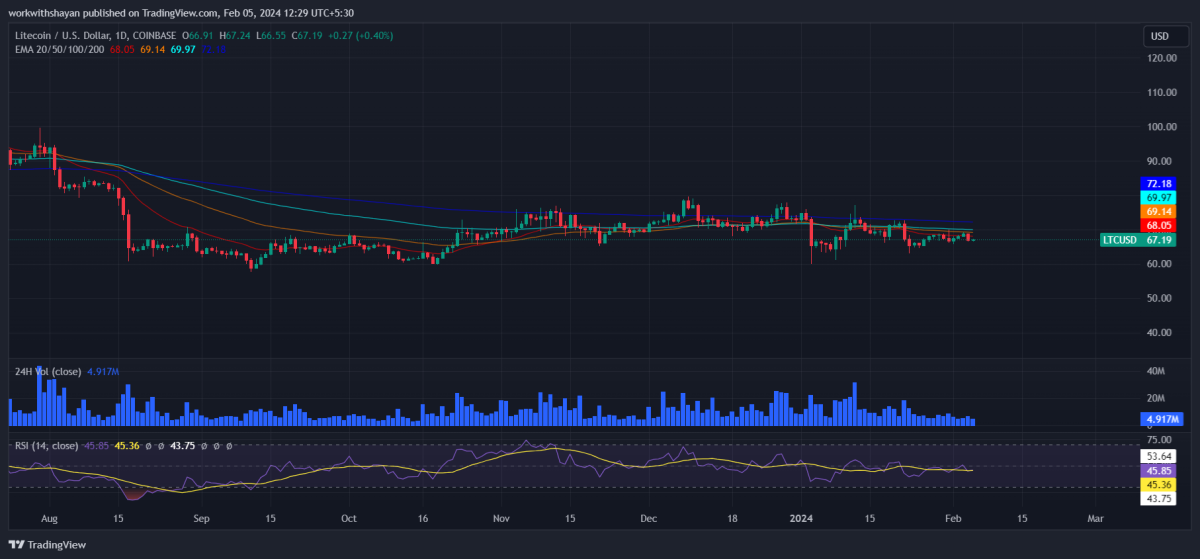Click the 100.00 price axis level
This screenshot has height=559, width=1200.
[1161, 127]
